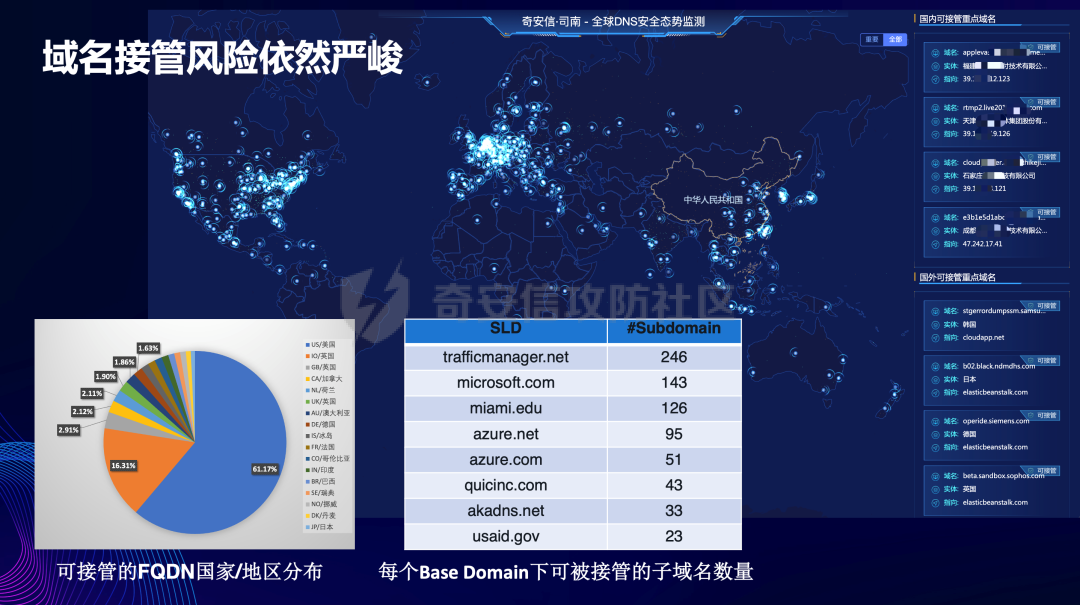Click the 国外可接管重点域名 panel heading
The image size is (1080, 605).
point(957,278)
